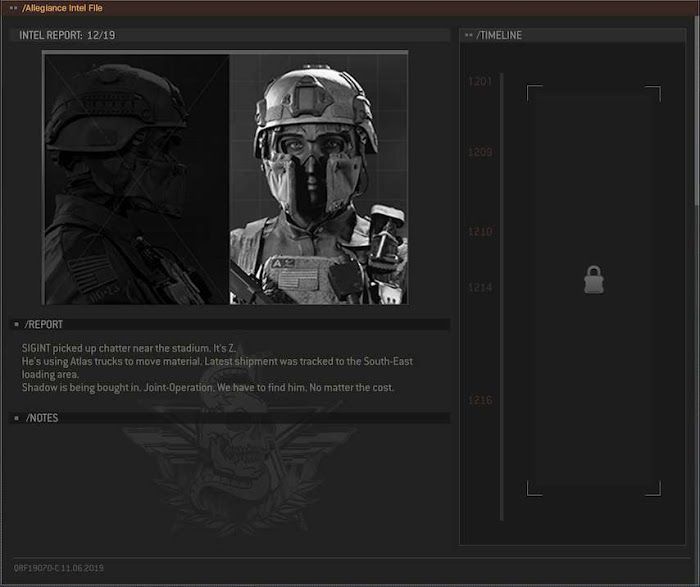Select timeline entry 1209
The height and width of the screenshot is (587, 700).
pos(480,153)
